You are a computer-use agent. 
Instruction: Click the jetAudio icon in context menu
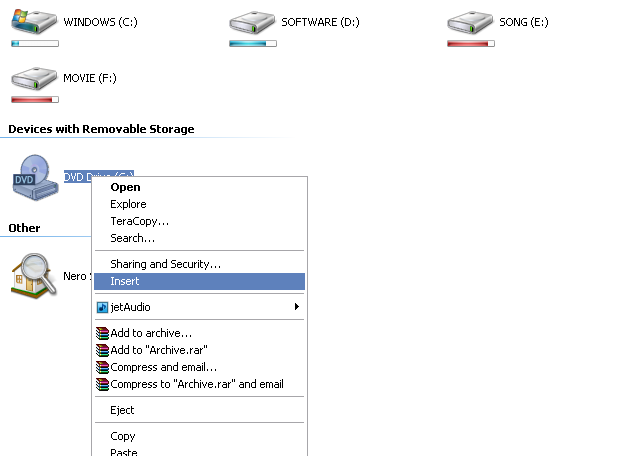coord(102,307)
